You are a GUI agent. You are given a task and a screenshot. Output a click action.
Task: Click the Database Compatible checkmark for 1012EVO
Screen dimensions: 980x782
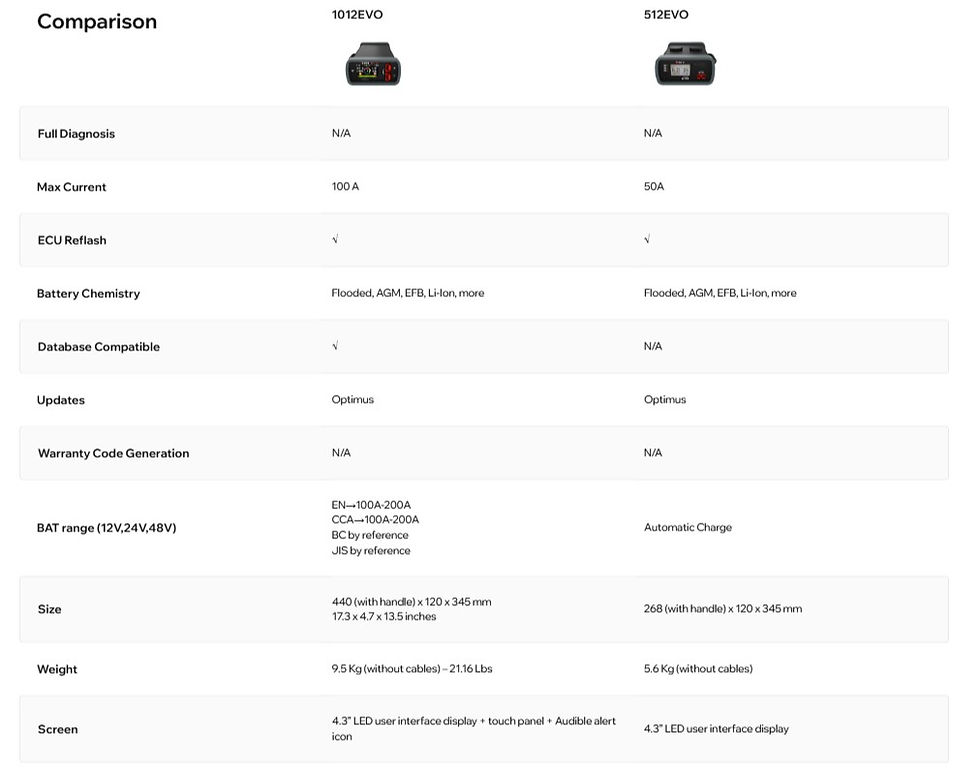tap(335, 346)
